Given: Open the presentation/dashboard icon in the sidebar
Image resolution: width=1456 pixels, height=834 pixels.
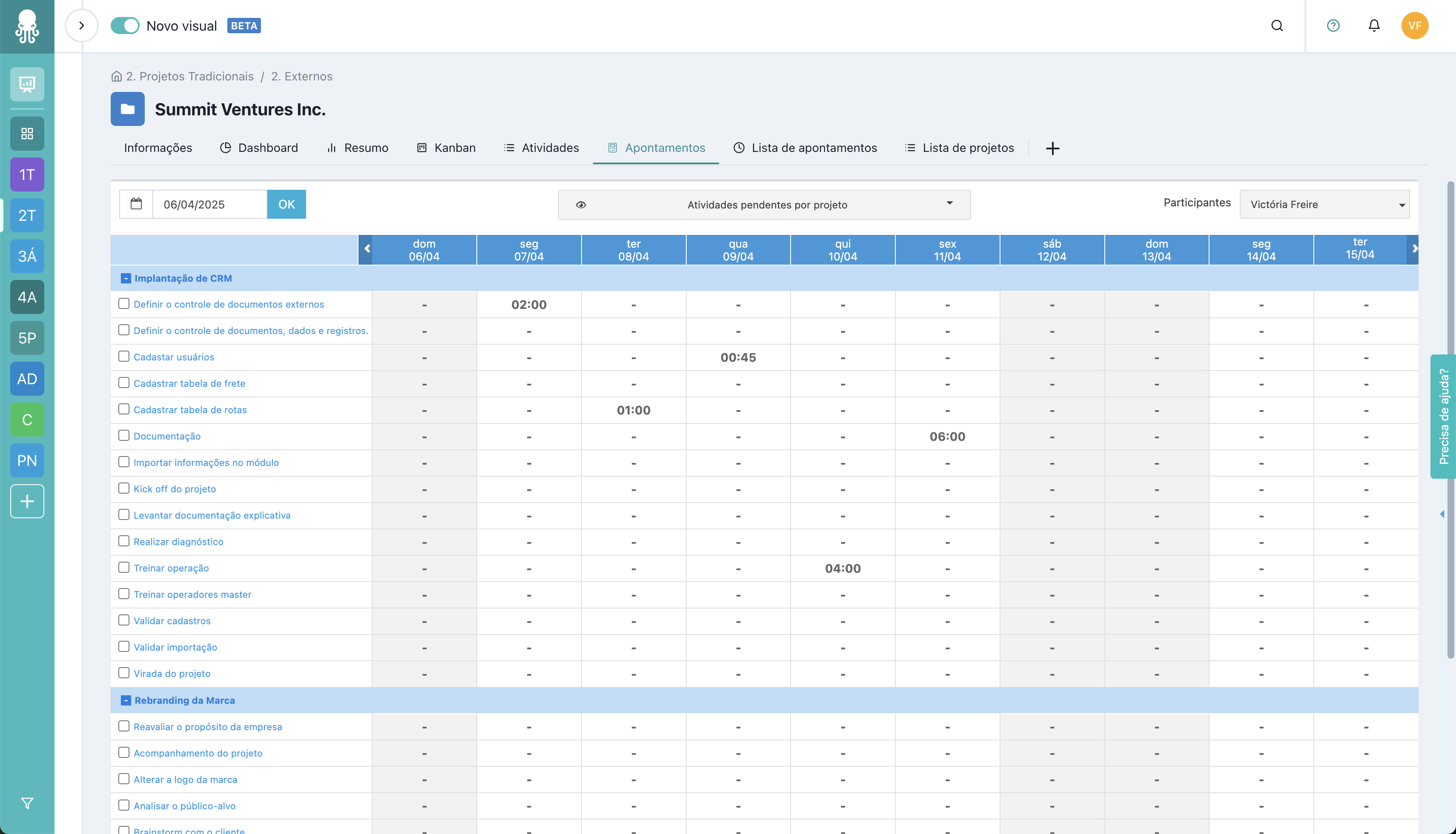Looking at the screenshot, I should 26,84.
